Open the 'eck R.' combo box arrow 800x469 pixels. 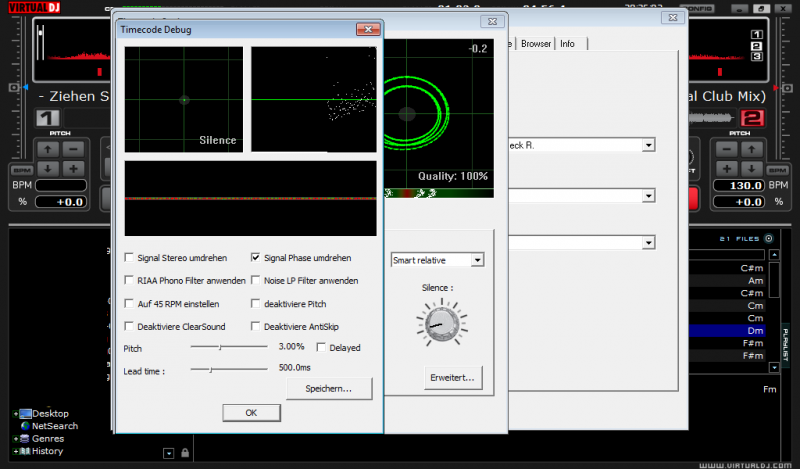(x=648, y=145)
